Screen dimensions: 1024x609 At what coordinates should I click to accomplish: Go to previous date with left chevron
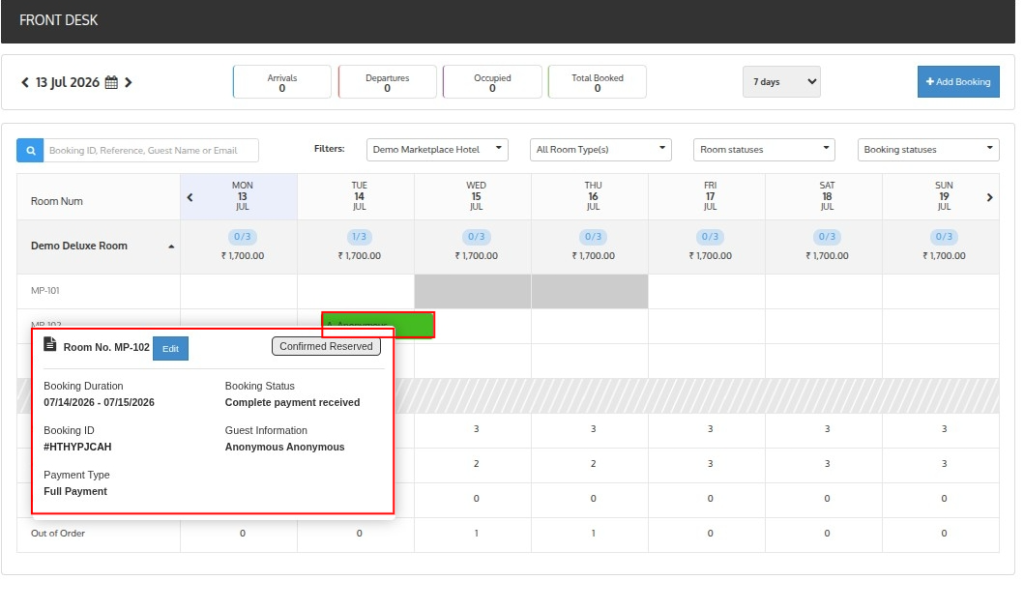[x=25, y=82]
